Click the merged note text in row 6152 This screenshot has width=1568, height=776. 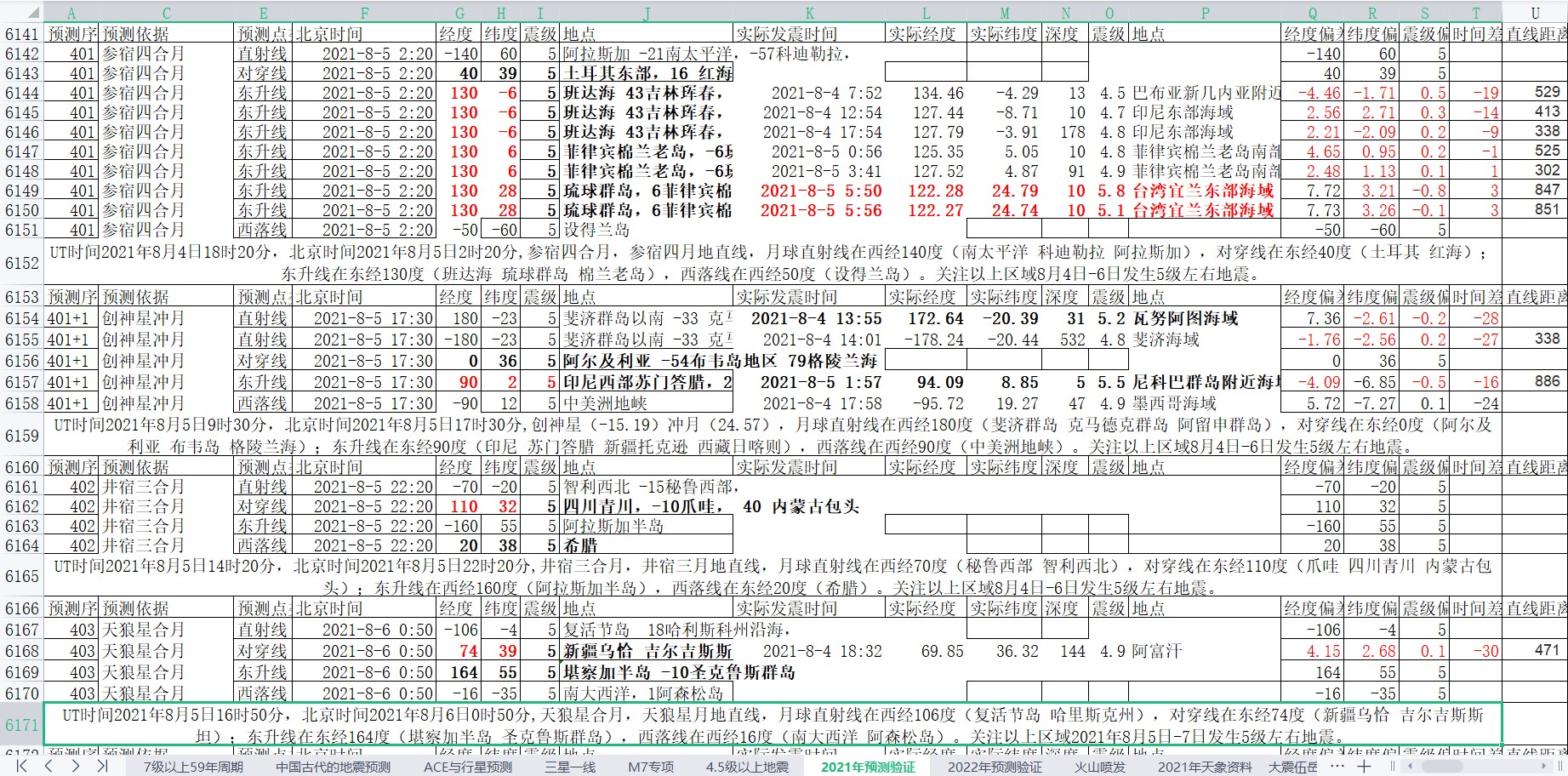click(773, 263)
